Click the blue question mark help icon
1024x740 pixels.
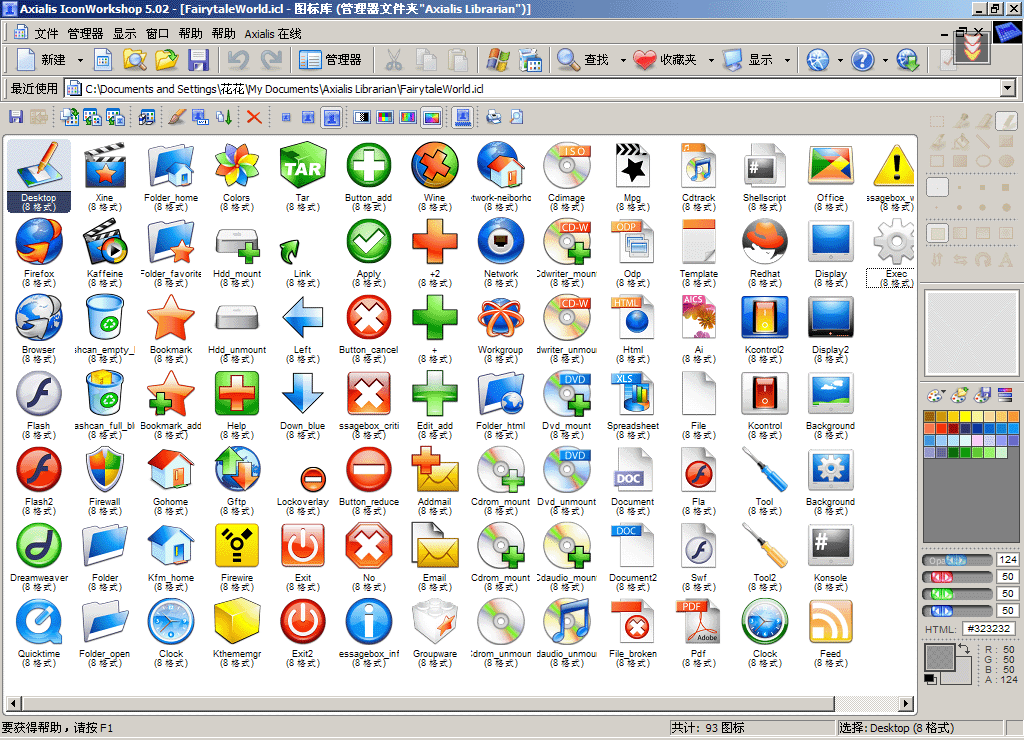coord(863,60)
